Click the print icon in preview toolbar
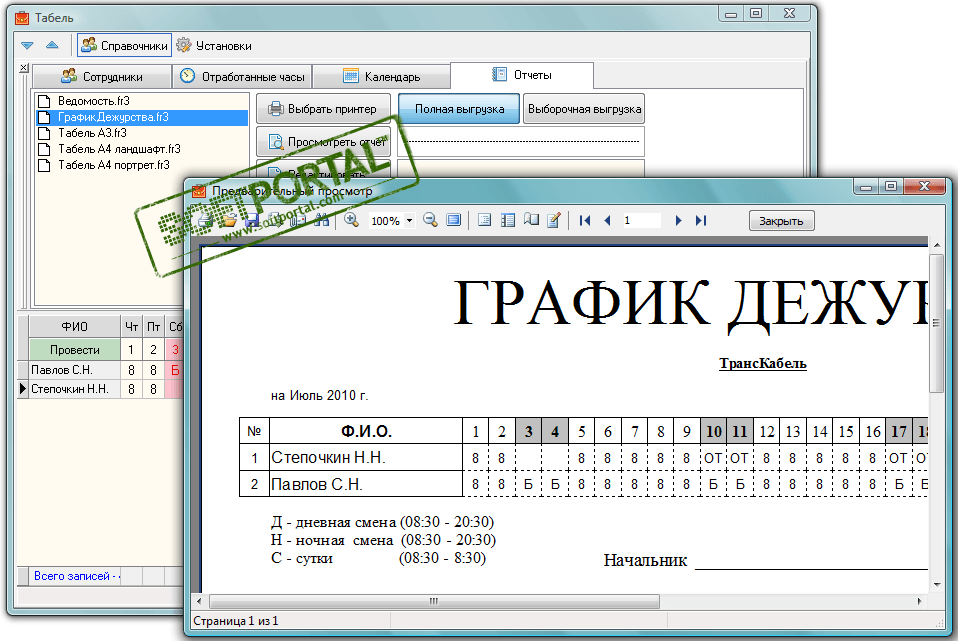The width and height of the screenshot is (958, 641). (x=205, y=221)
